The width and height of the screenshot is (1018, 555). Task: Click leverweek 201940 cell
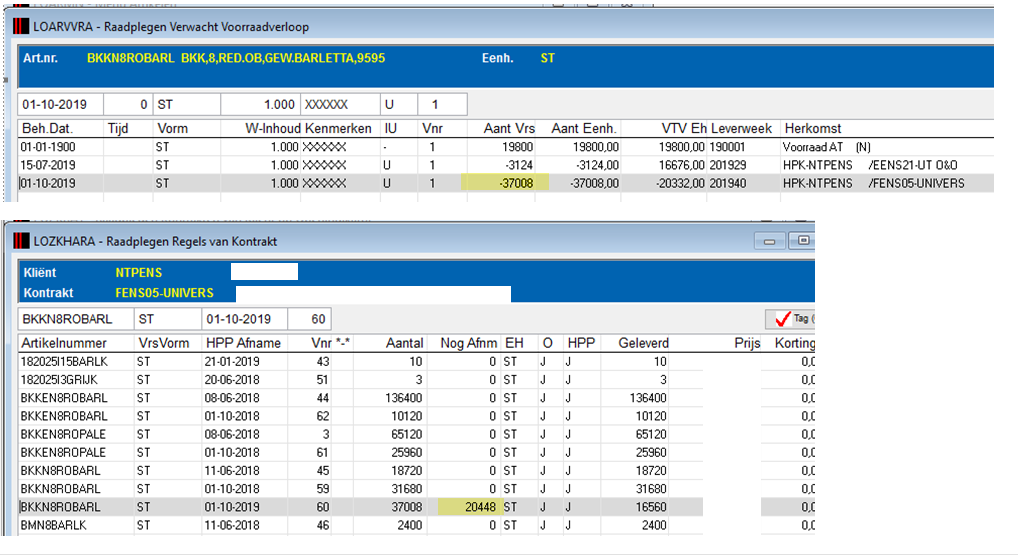[x=727, y=183]
